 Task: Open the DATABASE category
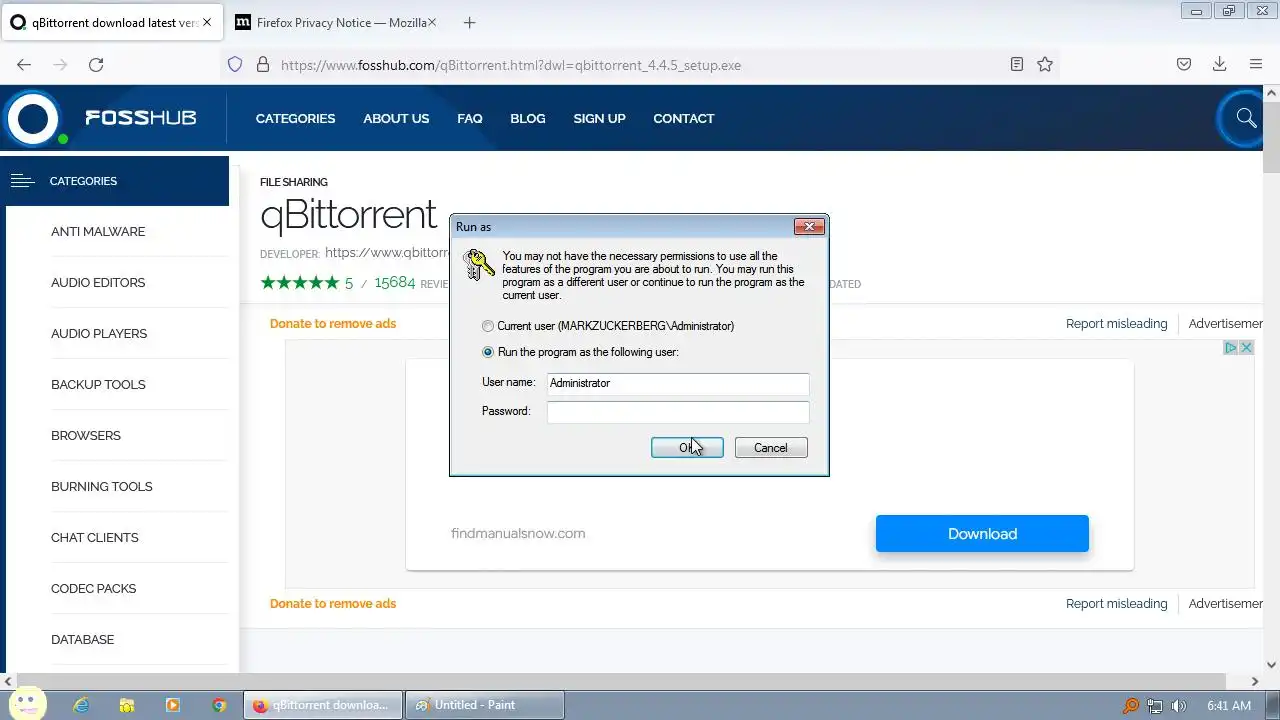(82, 639)
